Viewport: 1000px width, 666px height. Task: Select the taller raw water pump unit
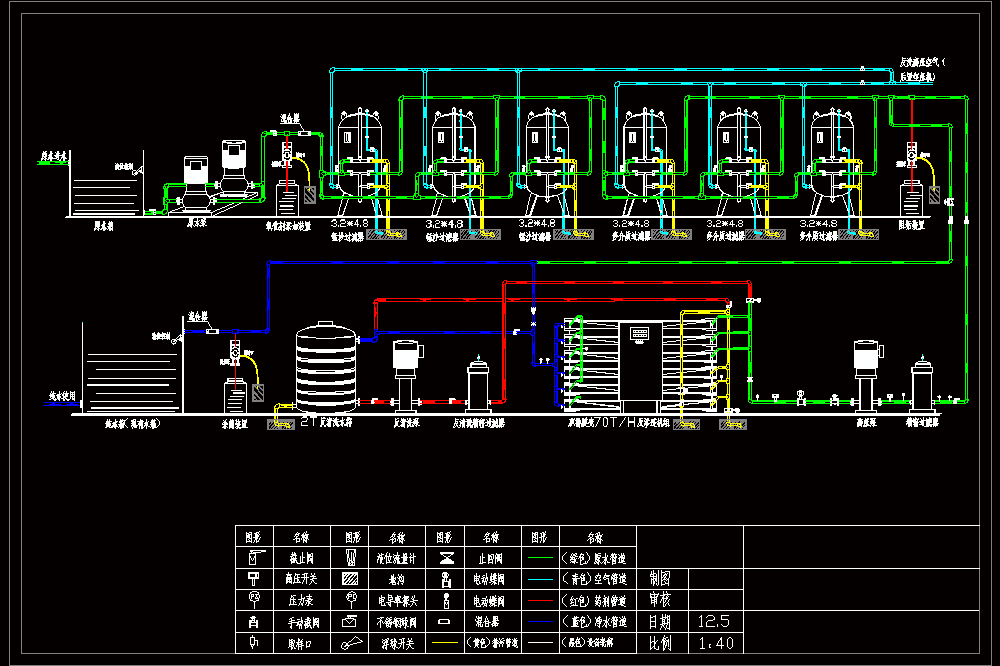(234, 168)
